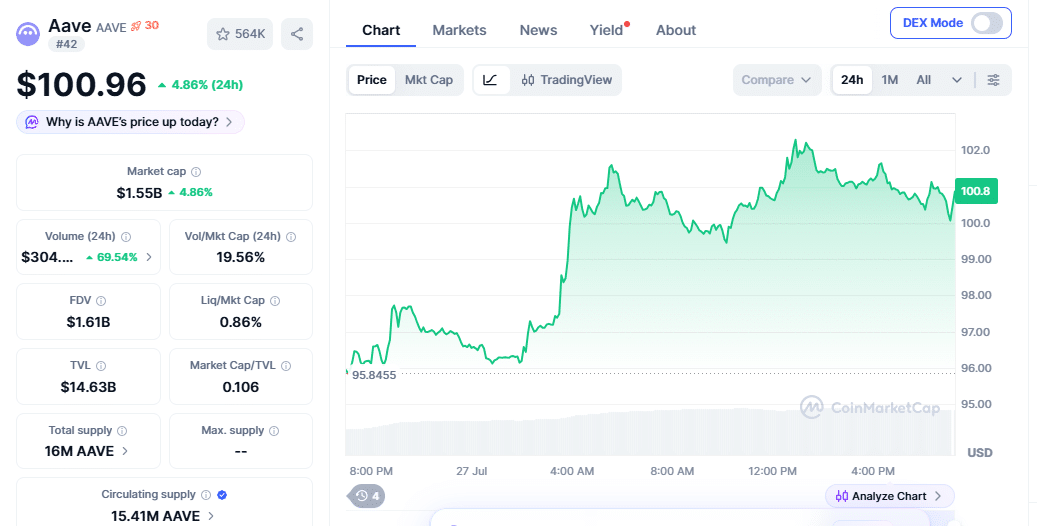Click the 100.8 current price label

[975, 191]
